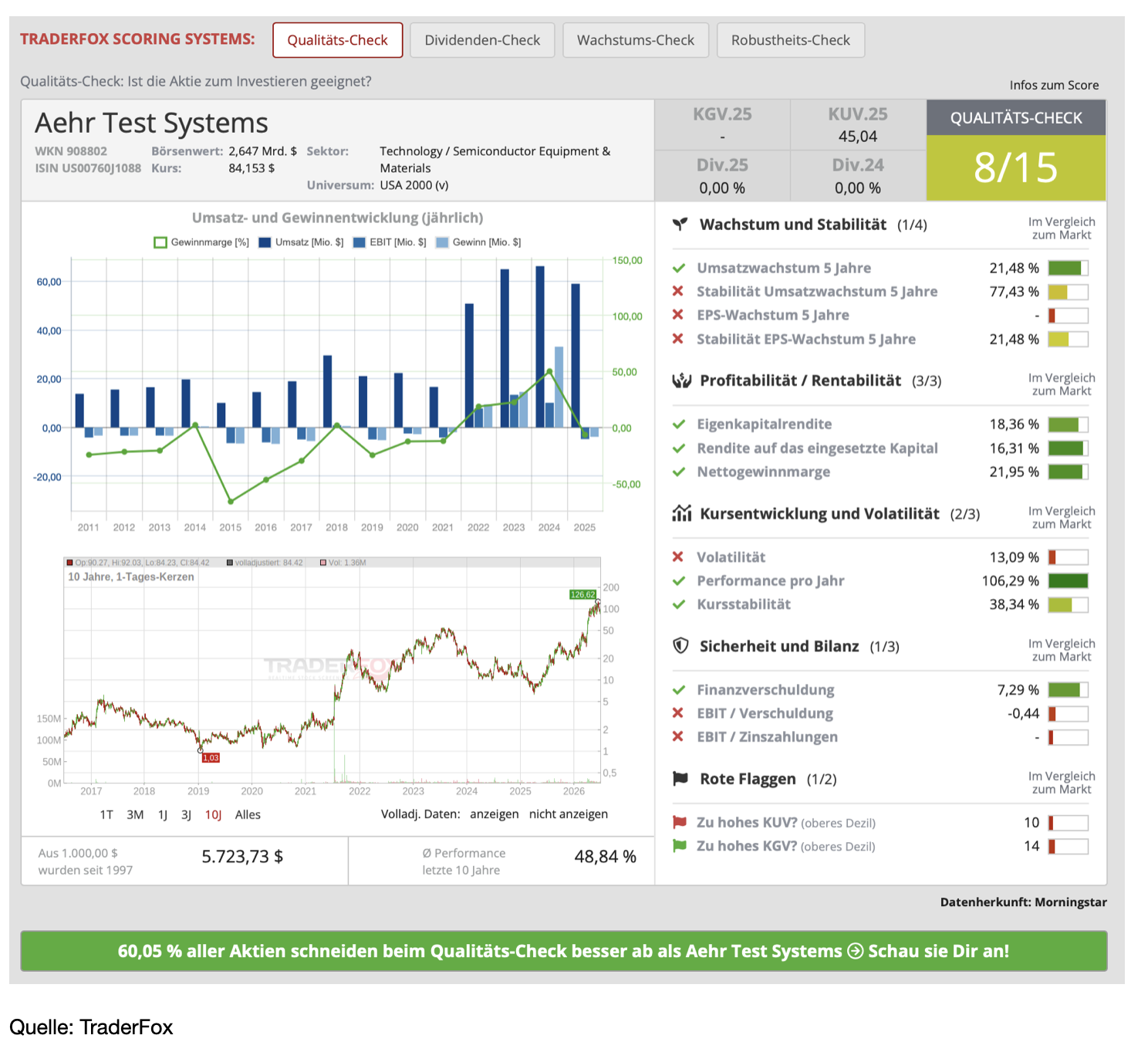1148x1042 pixels.
Task: Open the Robustheits-Check tab
Action: coord(791,40)
